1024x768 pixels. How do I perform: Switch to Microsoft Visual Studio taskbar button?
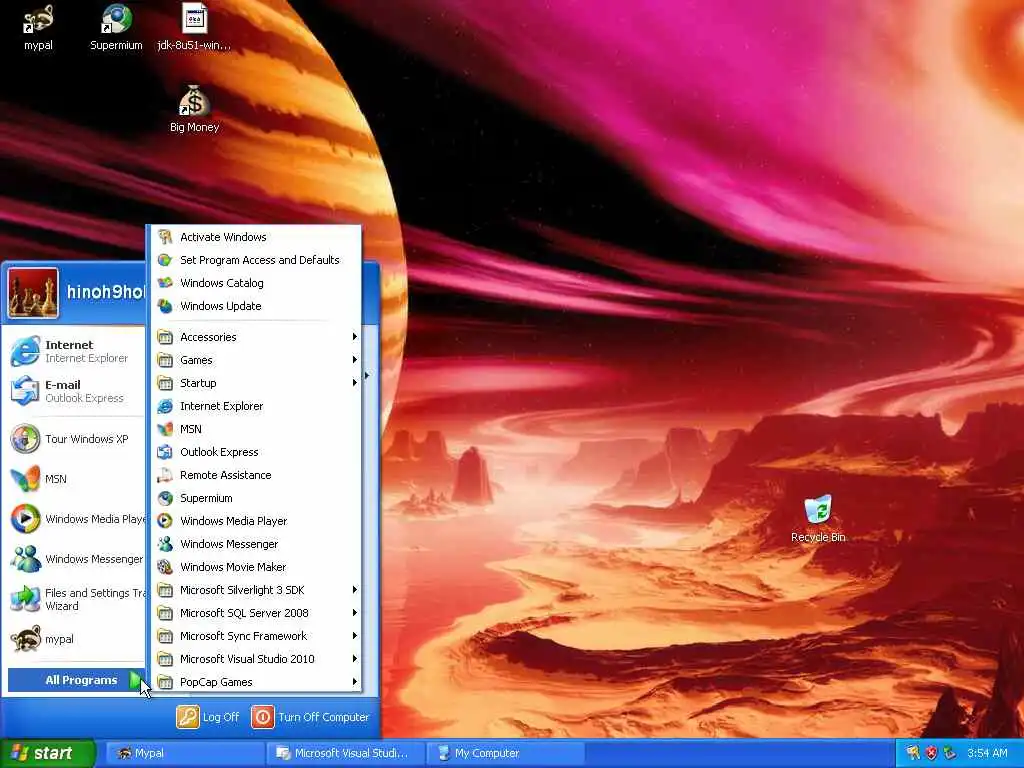(345, 753)
